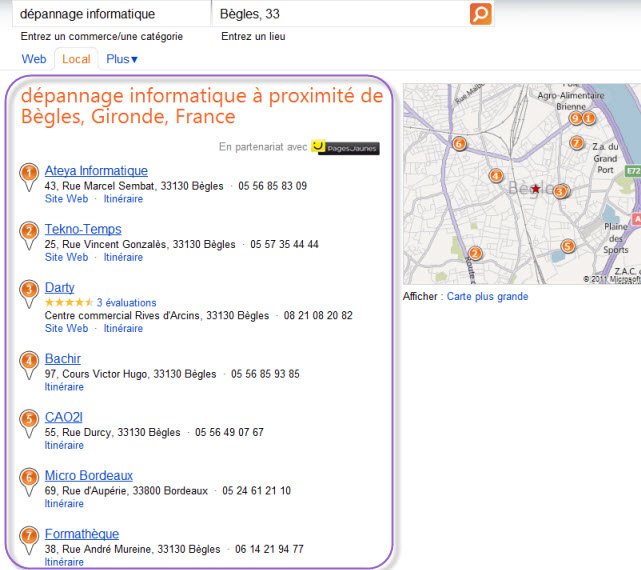Open the Tekno-Temps listing
This screenshot has height=570, width=641.
click(83, 229)
